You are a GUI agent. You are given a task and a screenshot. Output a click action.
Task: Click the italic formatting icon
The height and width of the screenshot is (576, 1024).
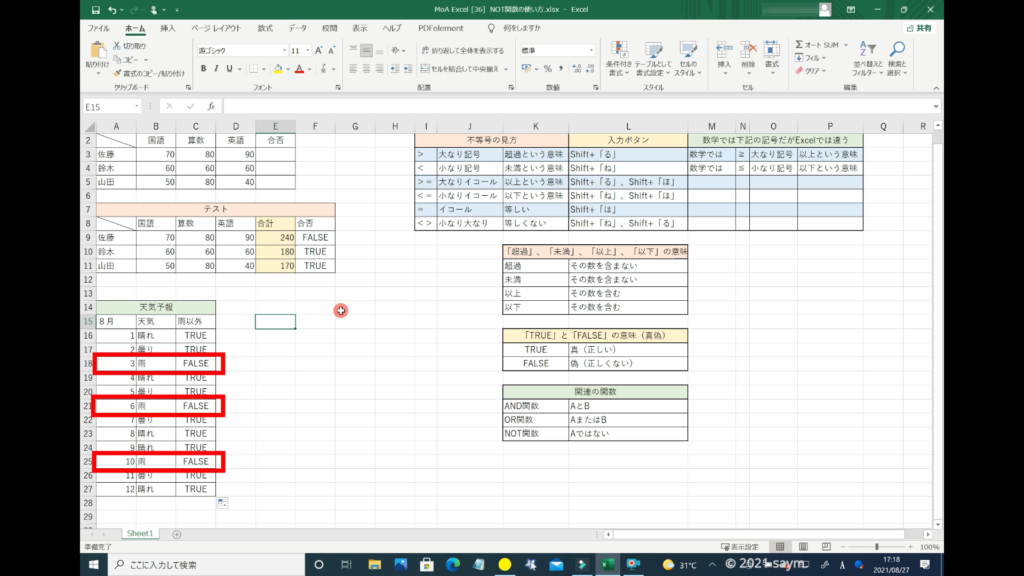216,69
